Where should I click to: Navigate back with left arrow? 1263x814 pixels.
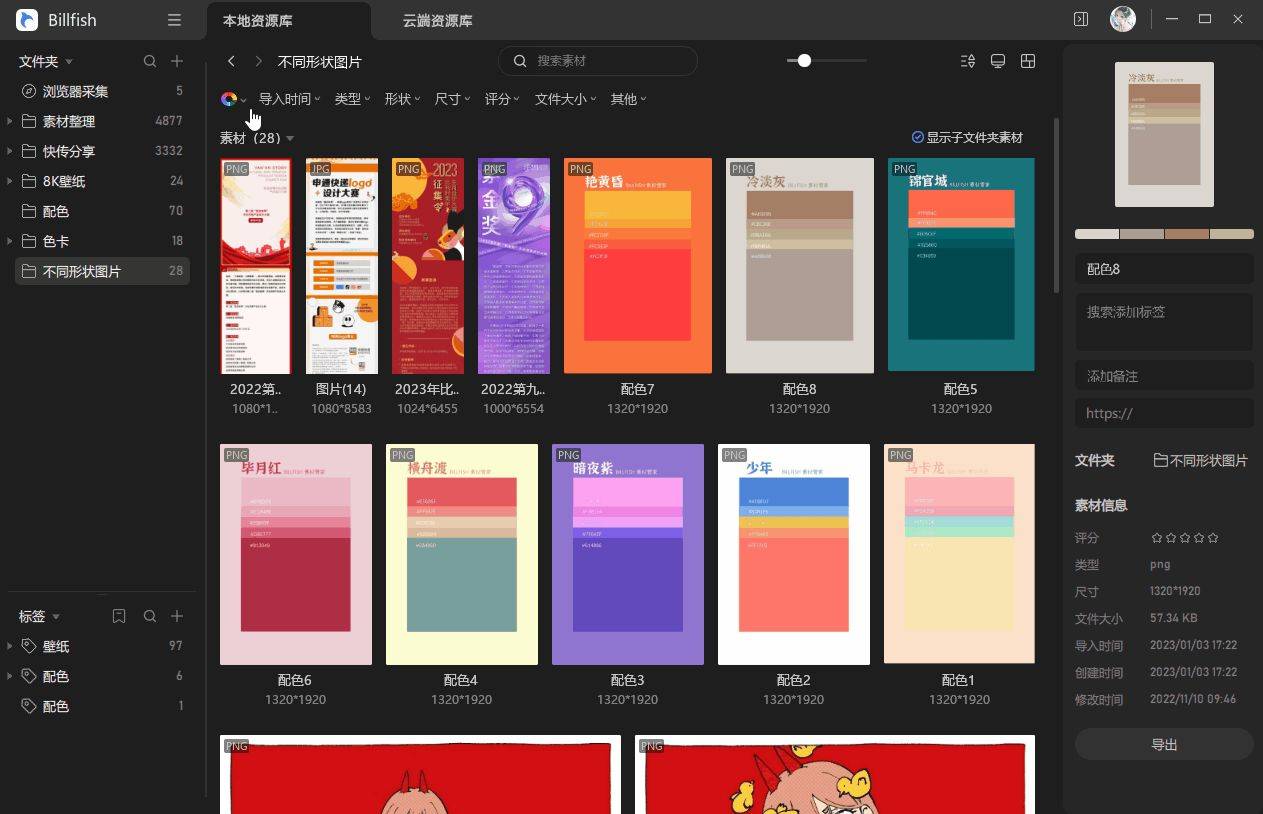point(231,61)
